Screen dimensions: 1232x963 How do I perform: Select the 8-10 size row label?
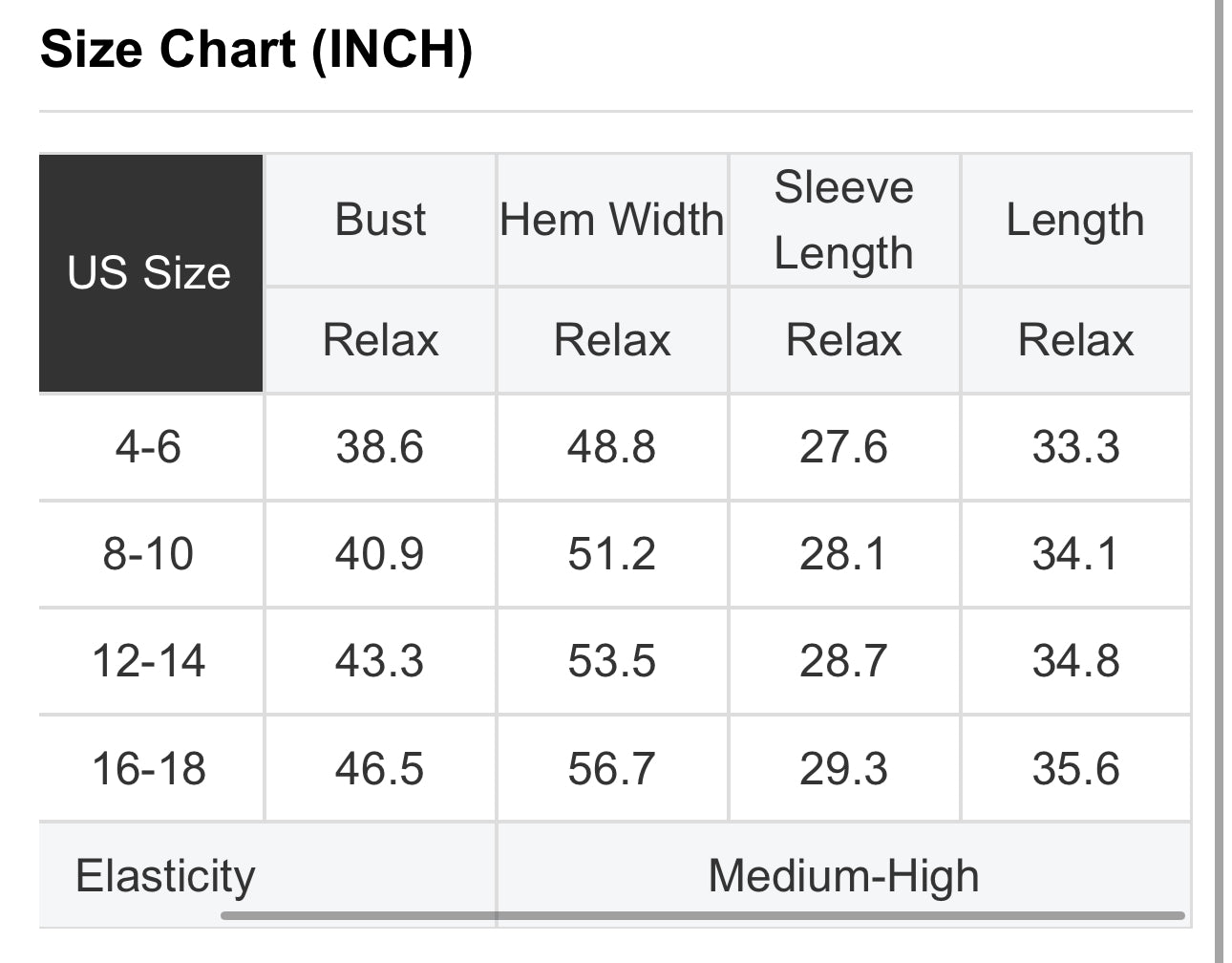149,554
